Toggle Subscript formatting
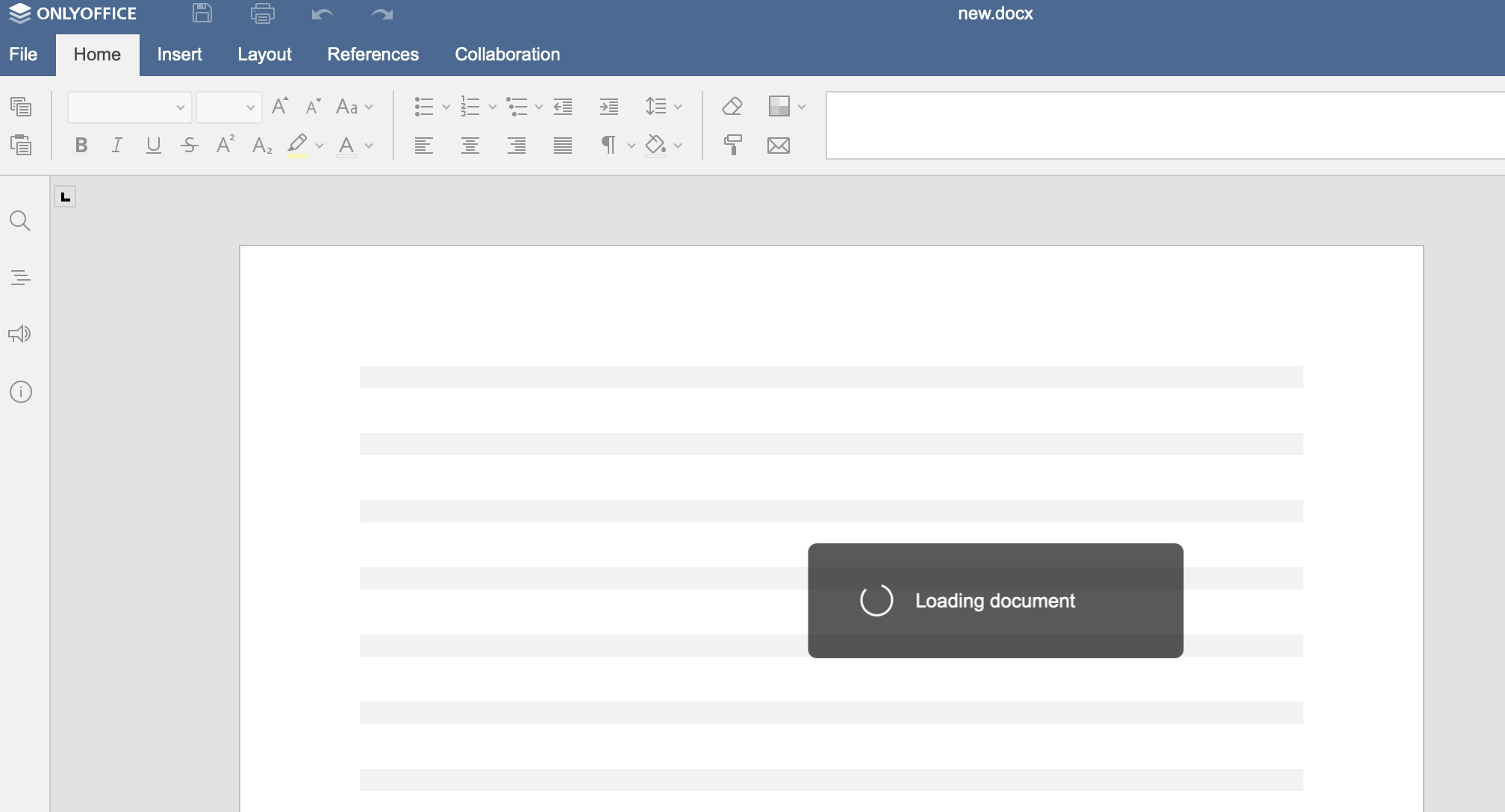Image resolution: width=1505 pixels, height=812 pixels. tap(262, 146)
